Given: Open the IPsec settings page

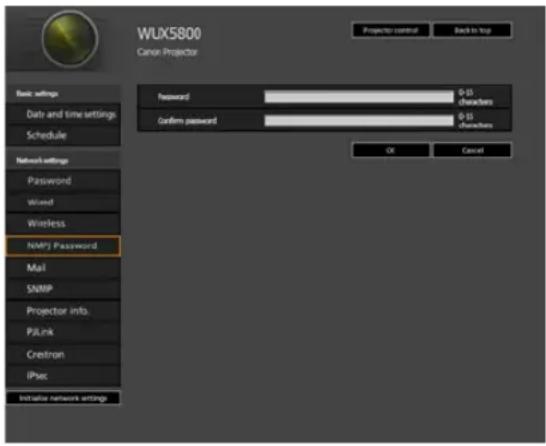Looking at the screenshot, I should pyautogui.click(x=63, y=376).
